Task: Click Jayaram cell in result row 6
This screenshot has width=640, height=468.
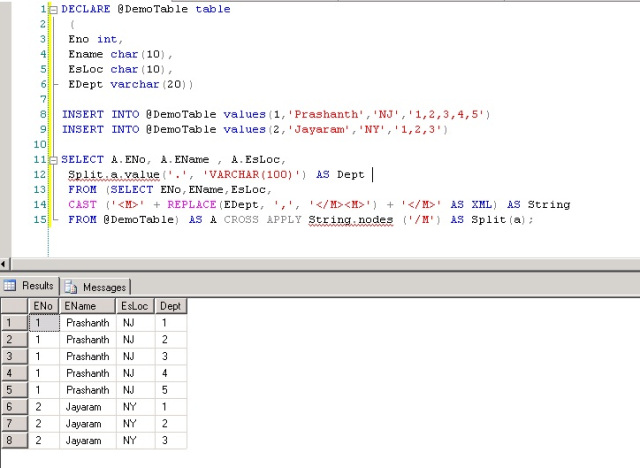Action: click(x=88, y=407)
